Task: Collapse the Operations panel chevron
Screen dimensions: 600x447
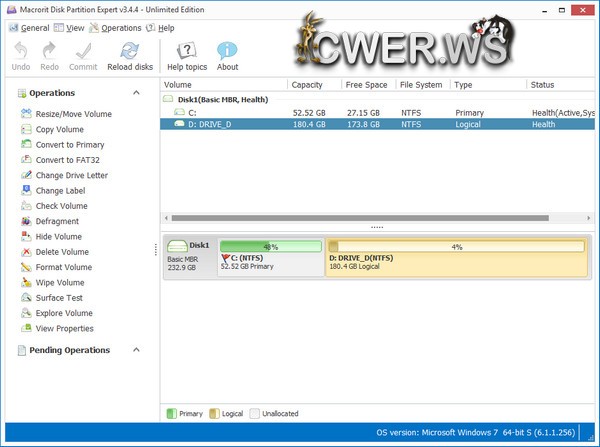Action: 136,93
